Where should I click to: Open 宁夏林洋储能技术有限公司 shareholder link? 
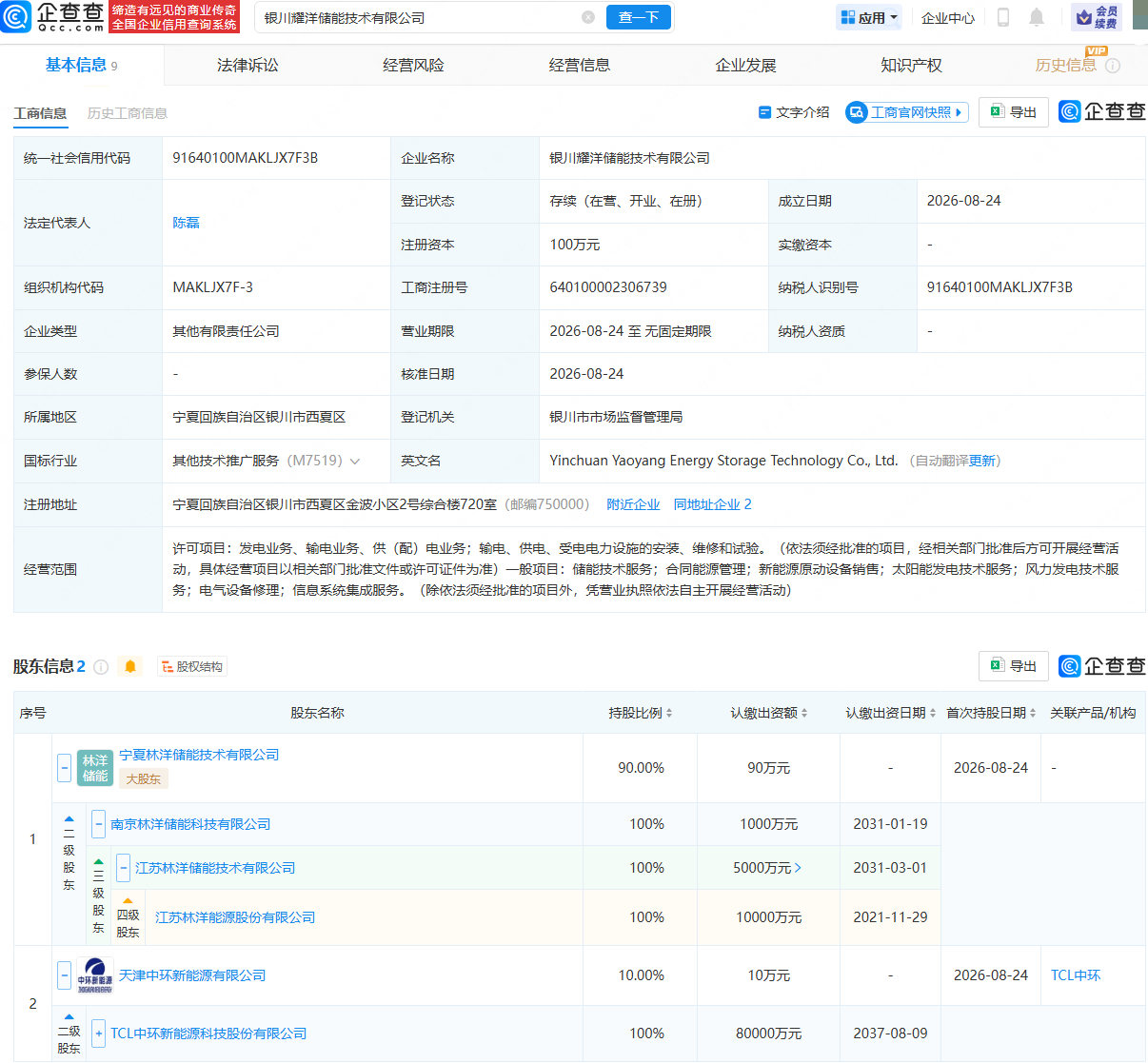pyautogui.click(x=199, y=755)
